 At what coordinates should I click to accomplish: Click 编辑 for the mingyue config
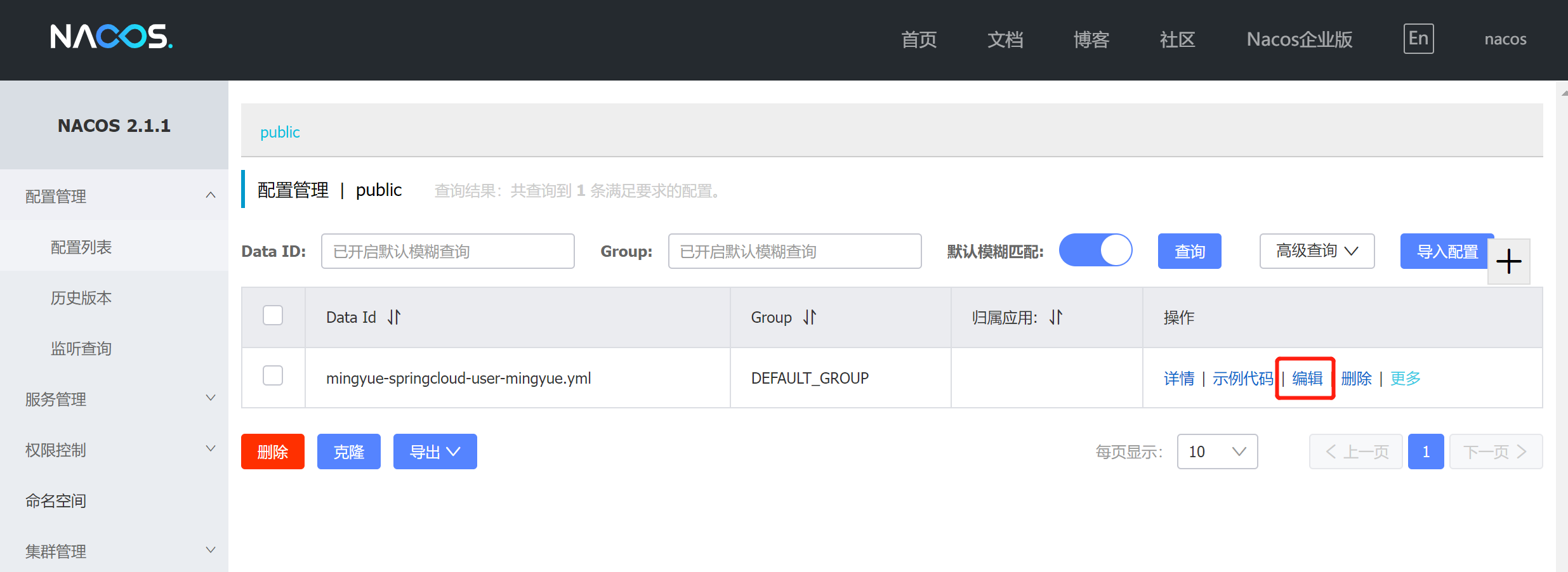point(1307,379)
